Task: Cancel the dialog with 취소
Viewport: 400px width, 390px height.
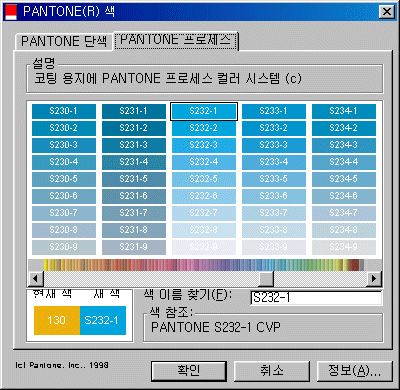Action: pyautogui.click(x=272, y=371)
